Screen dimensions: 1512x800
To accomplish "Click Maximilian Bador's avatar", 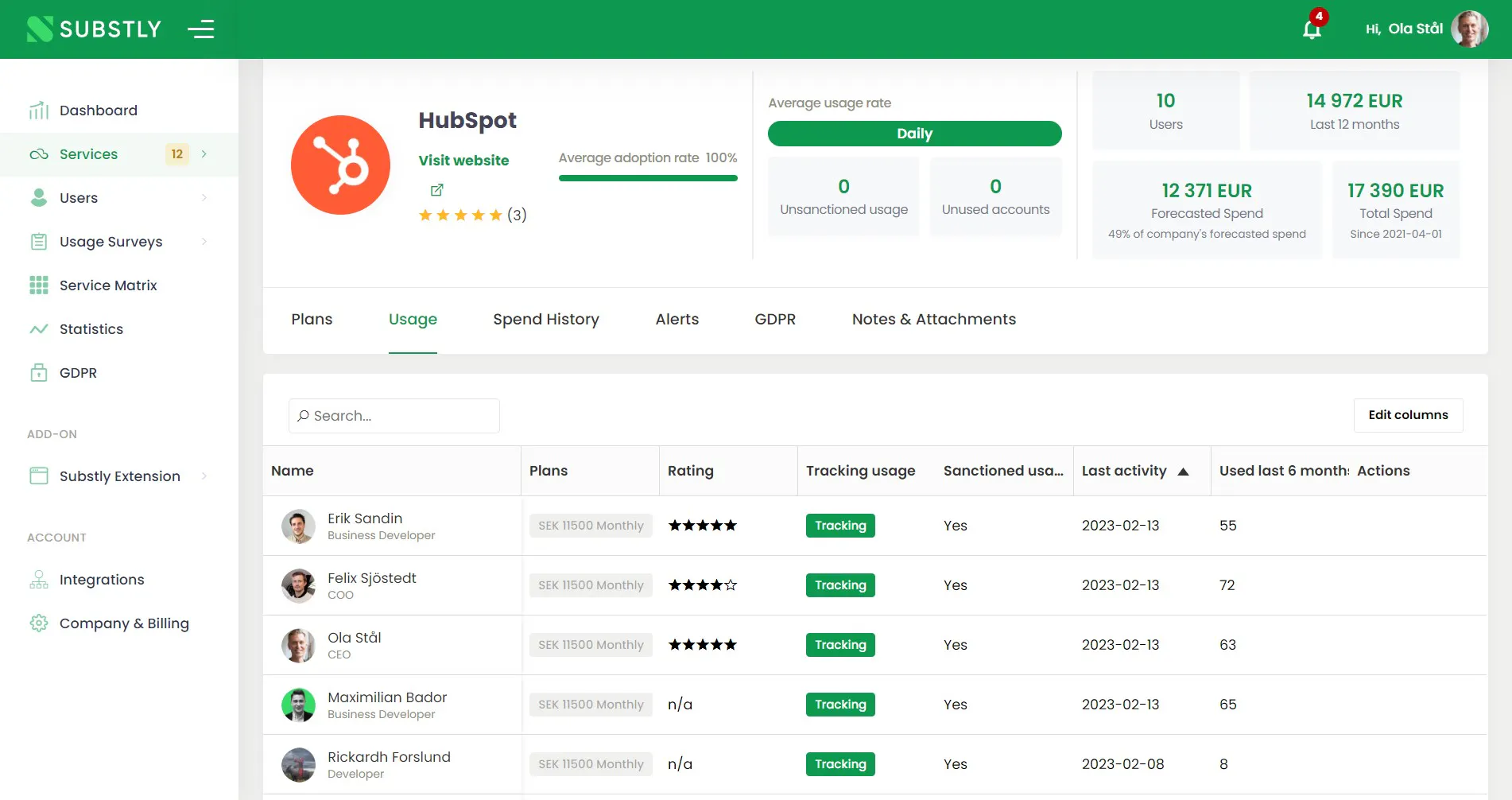I will [x=298, y=705].
